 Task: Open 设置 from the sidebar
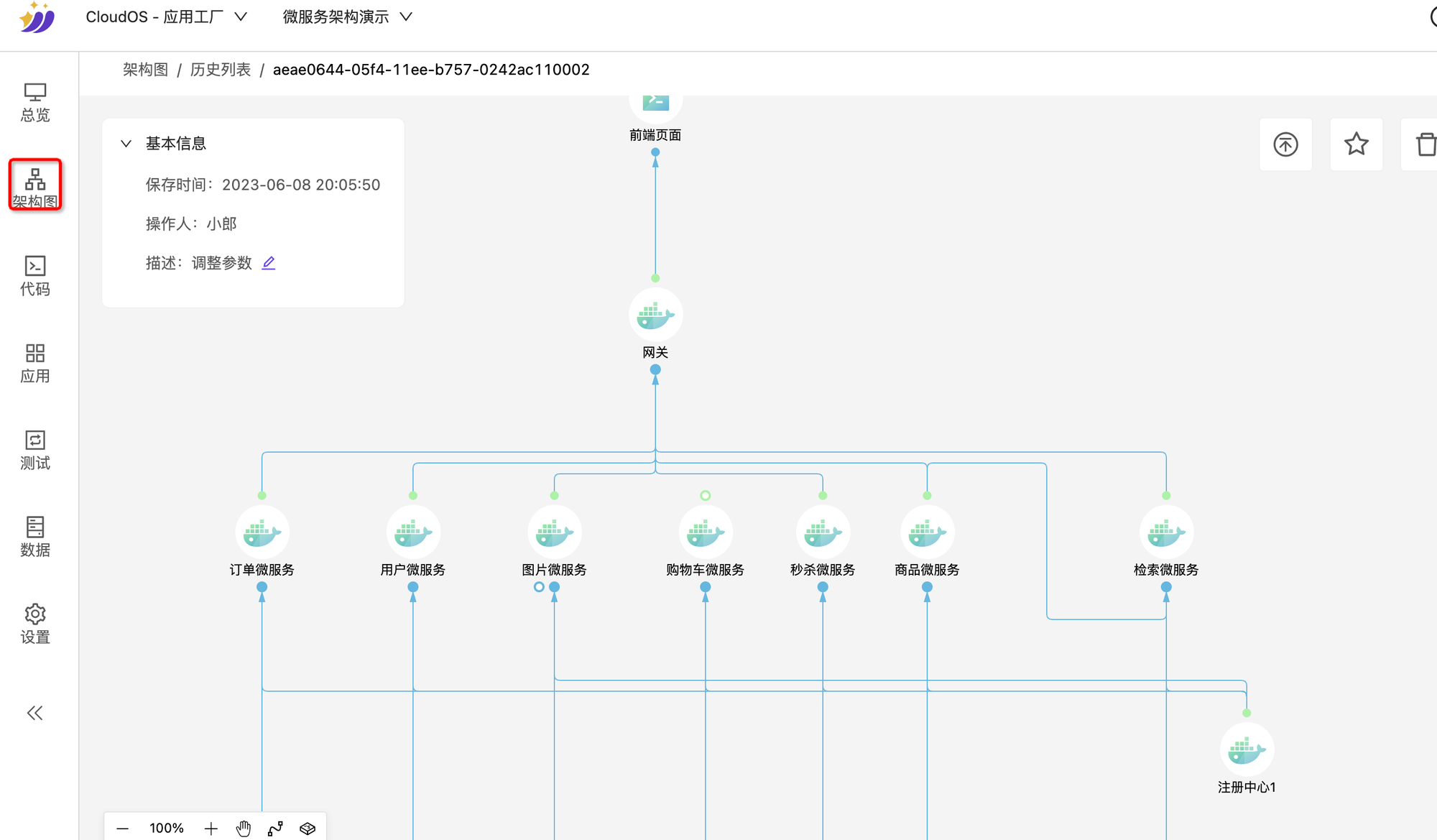coord(34,624)
